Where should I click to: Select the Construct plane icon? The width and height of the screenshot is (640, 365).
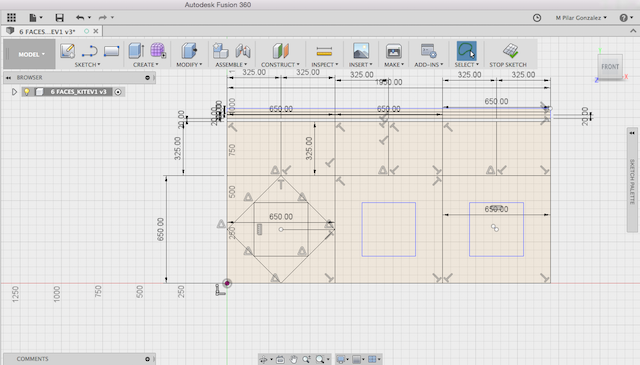280,51
